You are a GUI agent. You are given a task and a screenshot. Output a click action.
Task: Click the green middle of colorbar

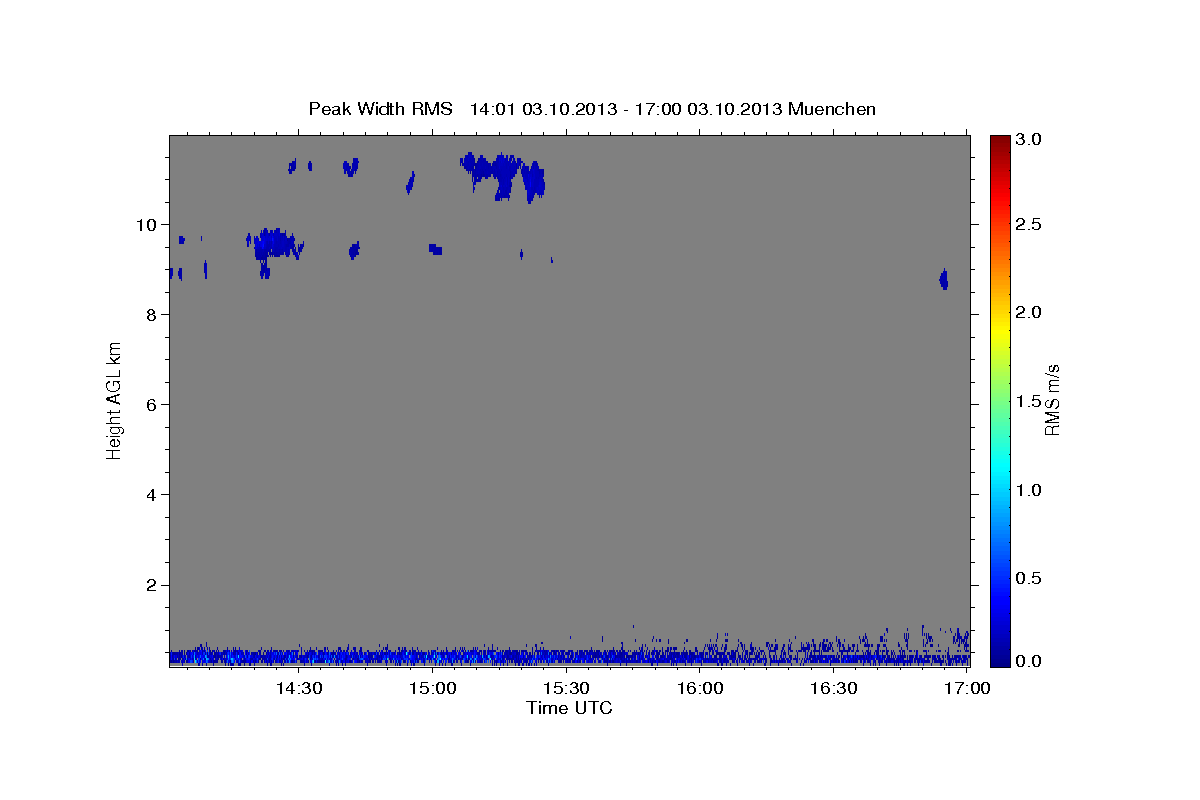[x=999, y=401]
